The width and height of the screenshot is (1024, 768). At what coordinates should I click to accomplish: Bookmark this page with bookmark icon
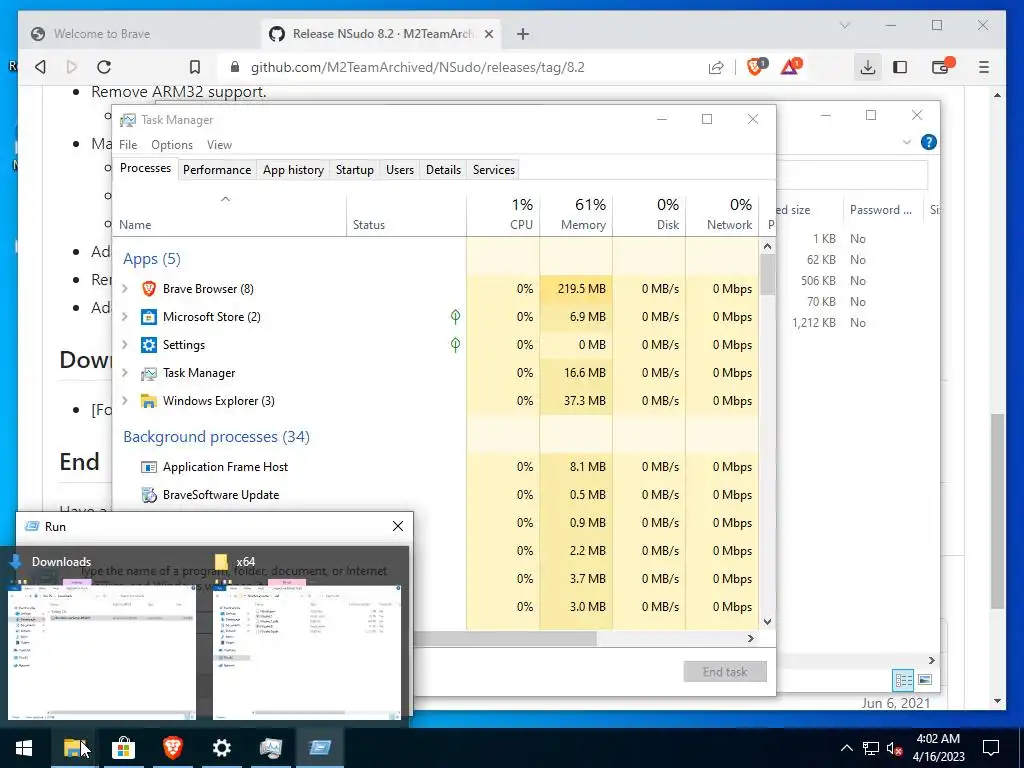point(195,67)
